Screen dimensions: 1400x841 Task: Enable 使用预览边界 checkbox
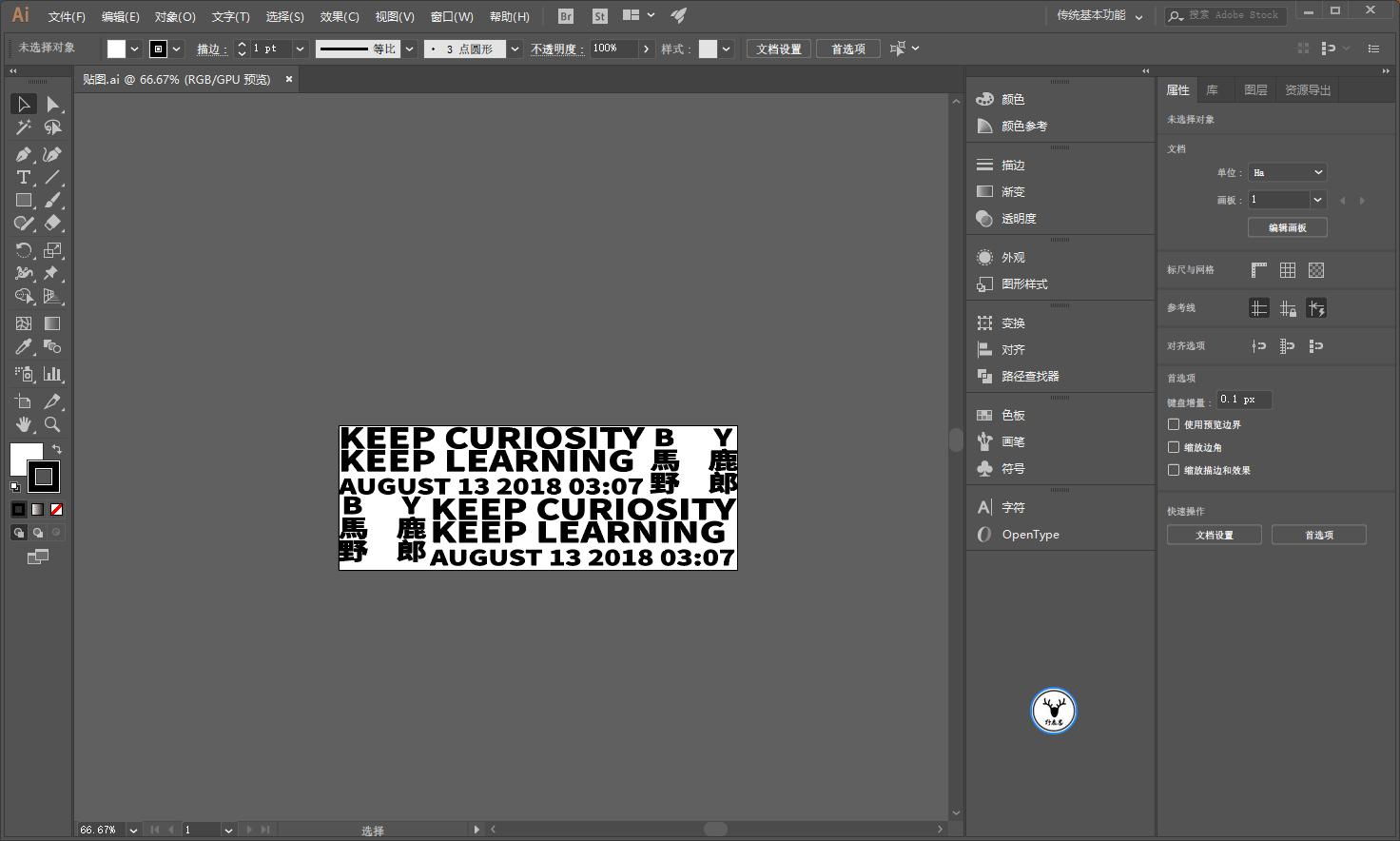(x=1174, y=424)
